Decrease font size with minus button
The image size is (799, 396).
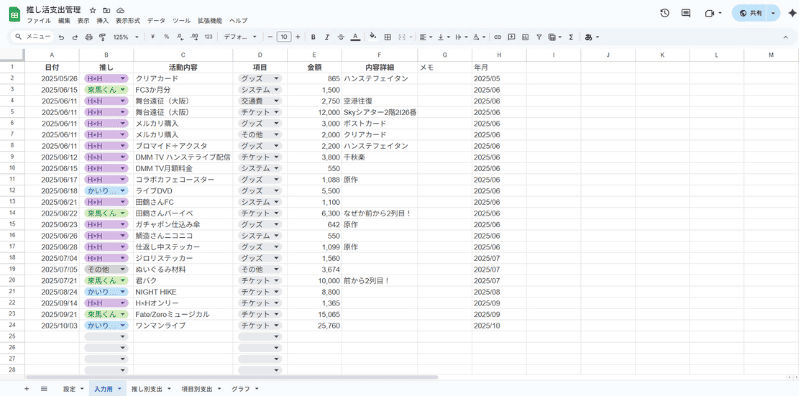[x=270, y=37]
